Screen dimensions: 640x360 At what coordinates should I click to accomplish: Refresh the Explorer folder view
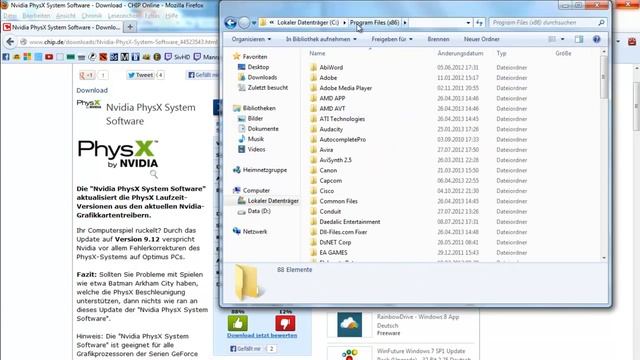click(x=479, y=23)
